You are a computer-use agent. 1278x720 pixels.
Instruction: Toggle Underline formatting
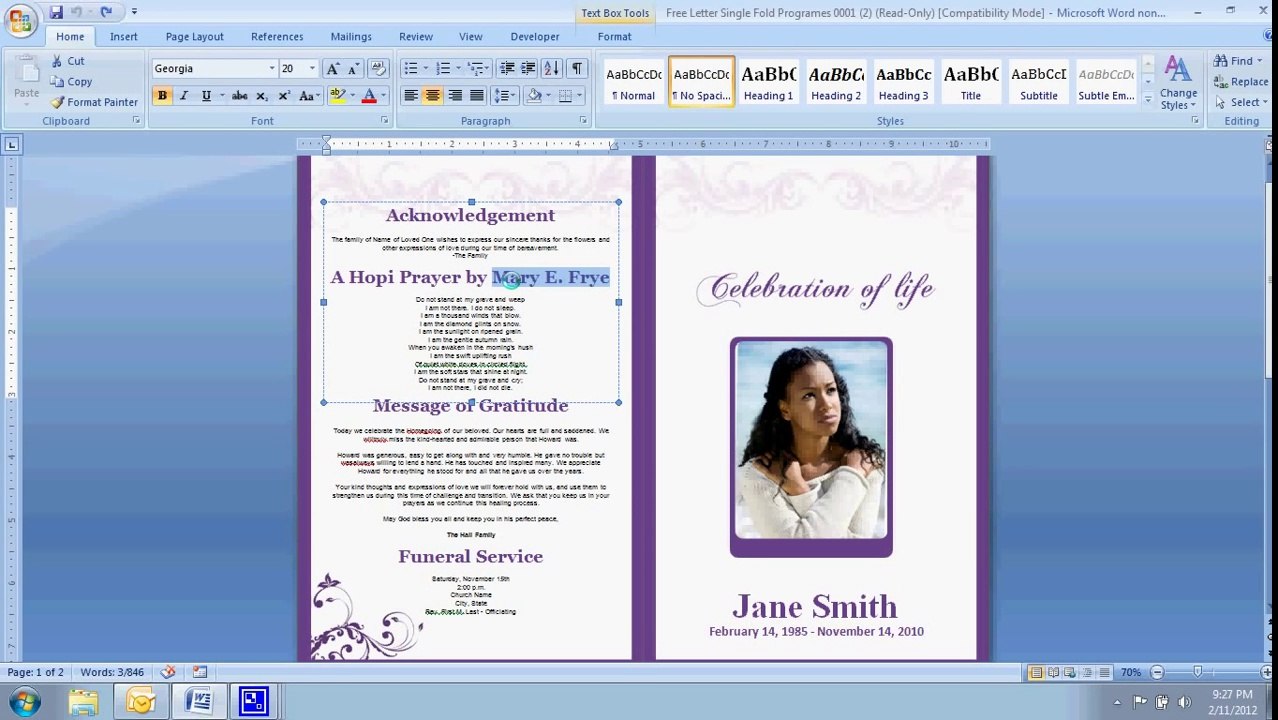pos(206,96)
